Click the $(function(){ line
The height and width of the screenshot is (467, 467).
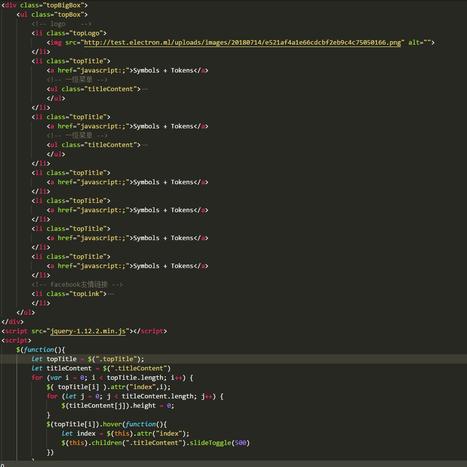tap(40, 350)
